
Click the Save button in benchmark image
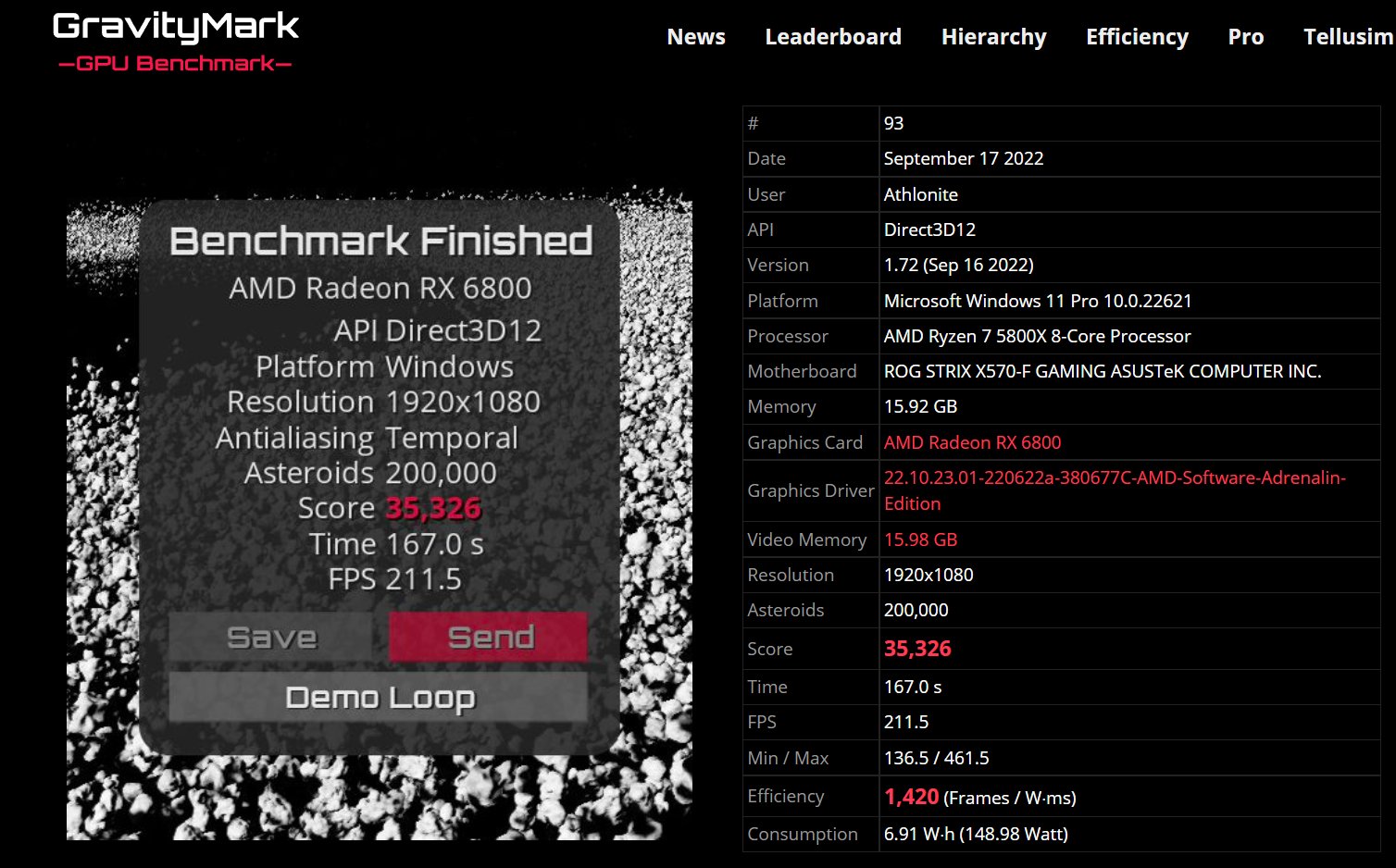pyautogui.click(x=271, y=637)
